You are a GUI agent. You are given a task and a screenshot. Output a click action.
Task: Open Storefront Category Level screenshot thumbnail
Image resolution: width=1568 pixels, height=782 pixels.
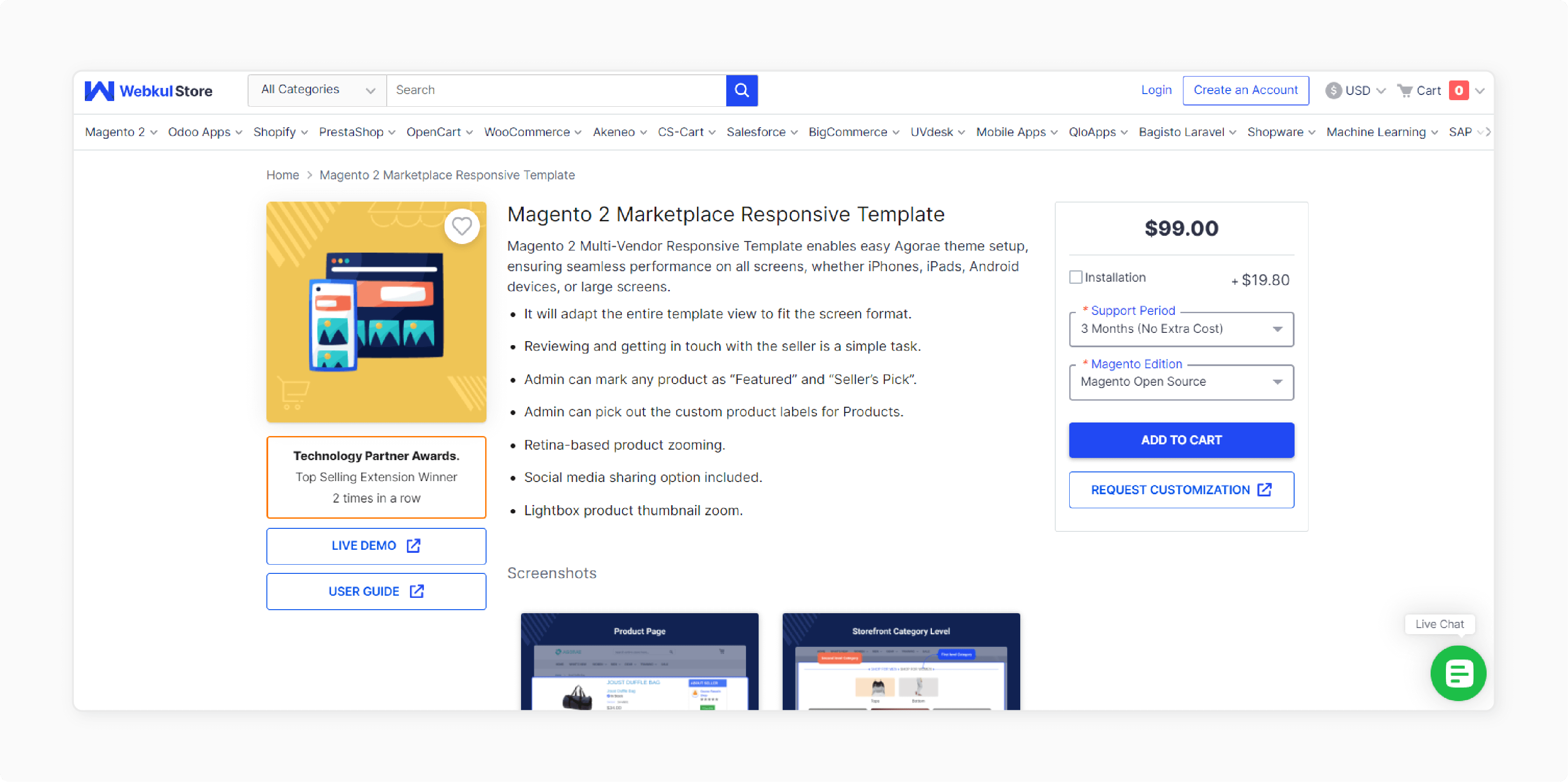point(901,661)
